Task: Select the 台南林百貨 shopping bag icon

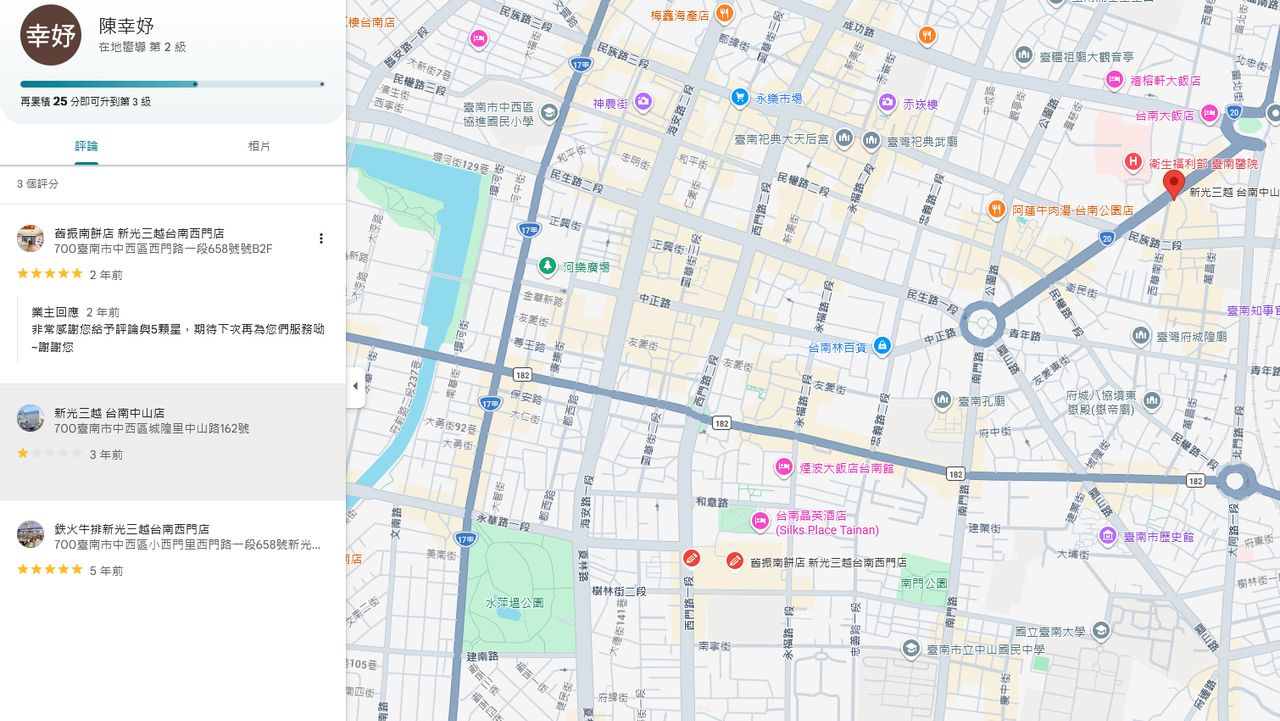Action: [x=882, y=346]
